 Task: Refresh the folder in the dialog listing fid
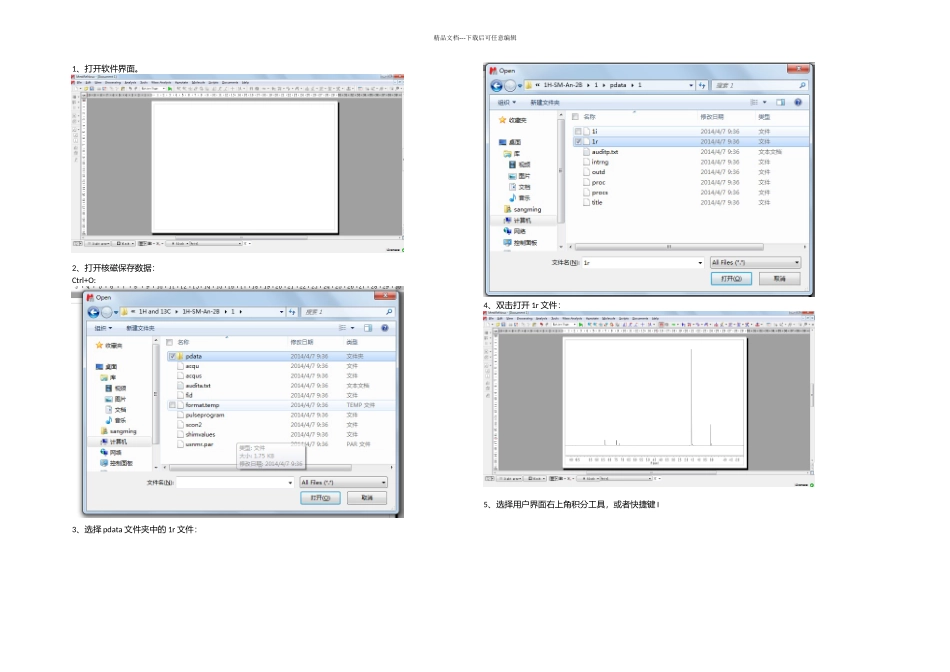tap(292, 311)
